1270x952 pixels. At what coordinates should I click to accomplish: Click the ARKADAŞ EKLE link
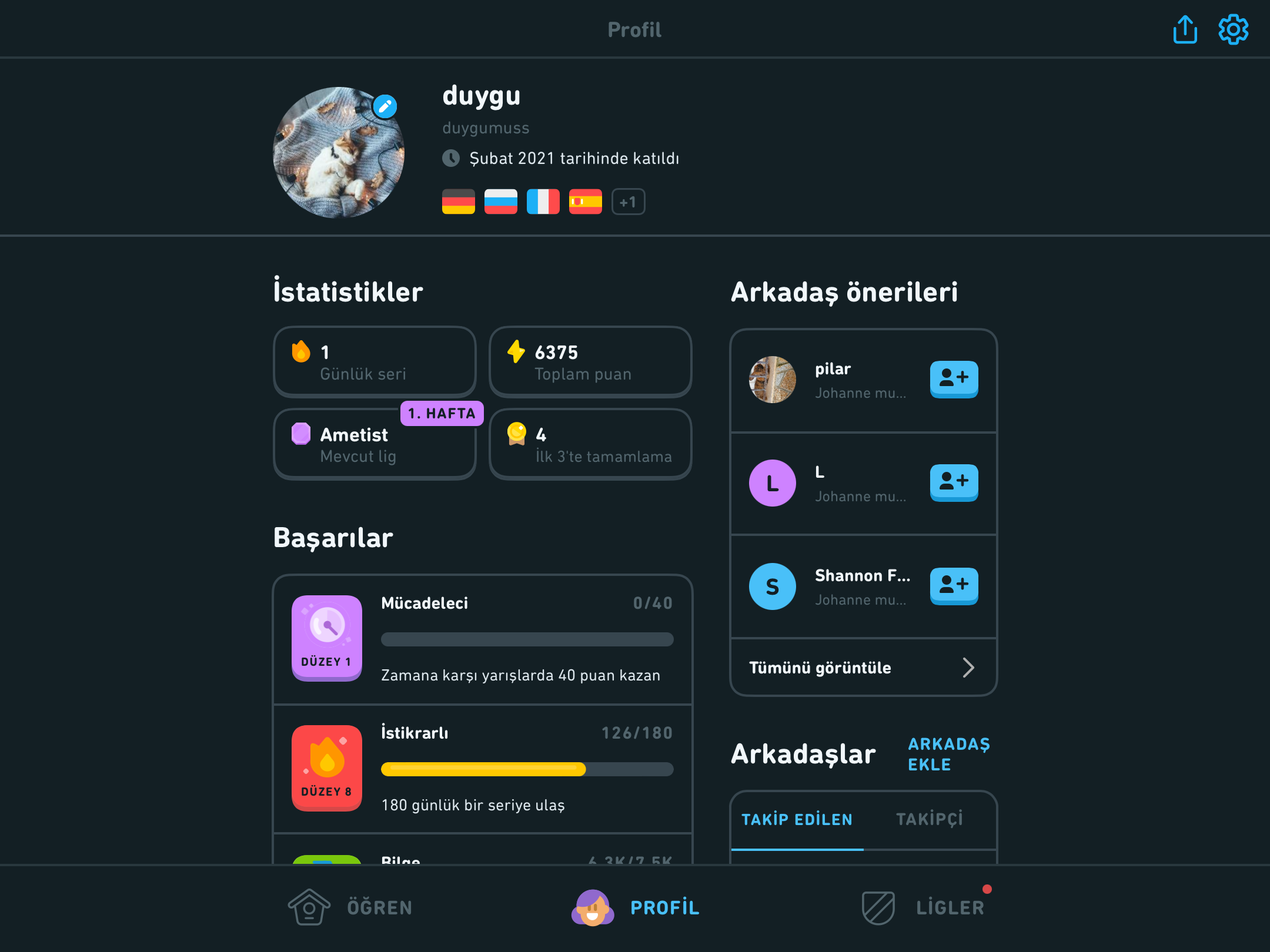(949, 754)
